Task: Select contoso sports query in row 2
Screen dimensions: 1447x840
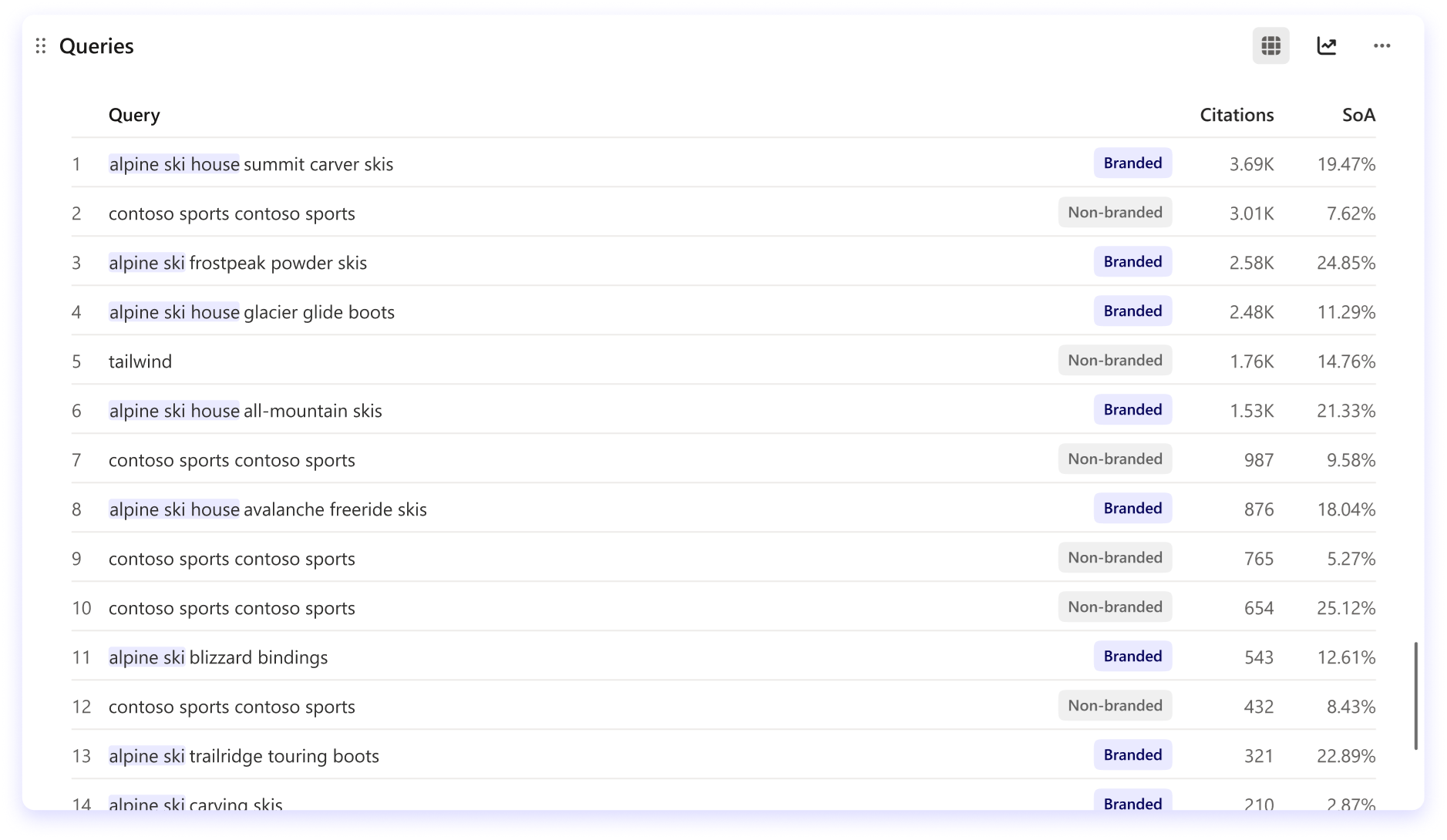Action: [x=232, y=213]
